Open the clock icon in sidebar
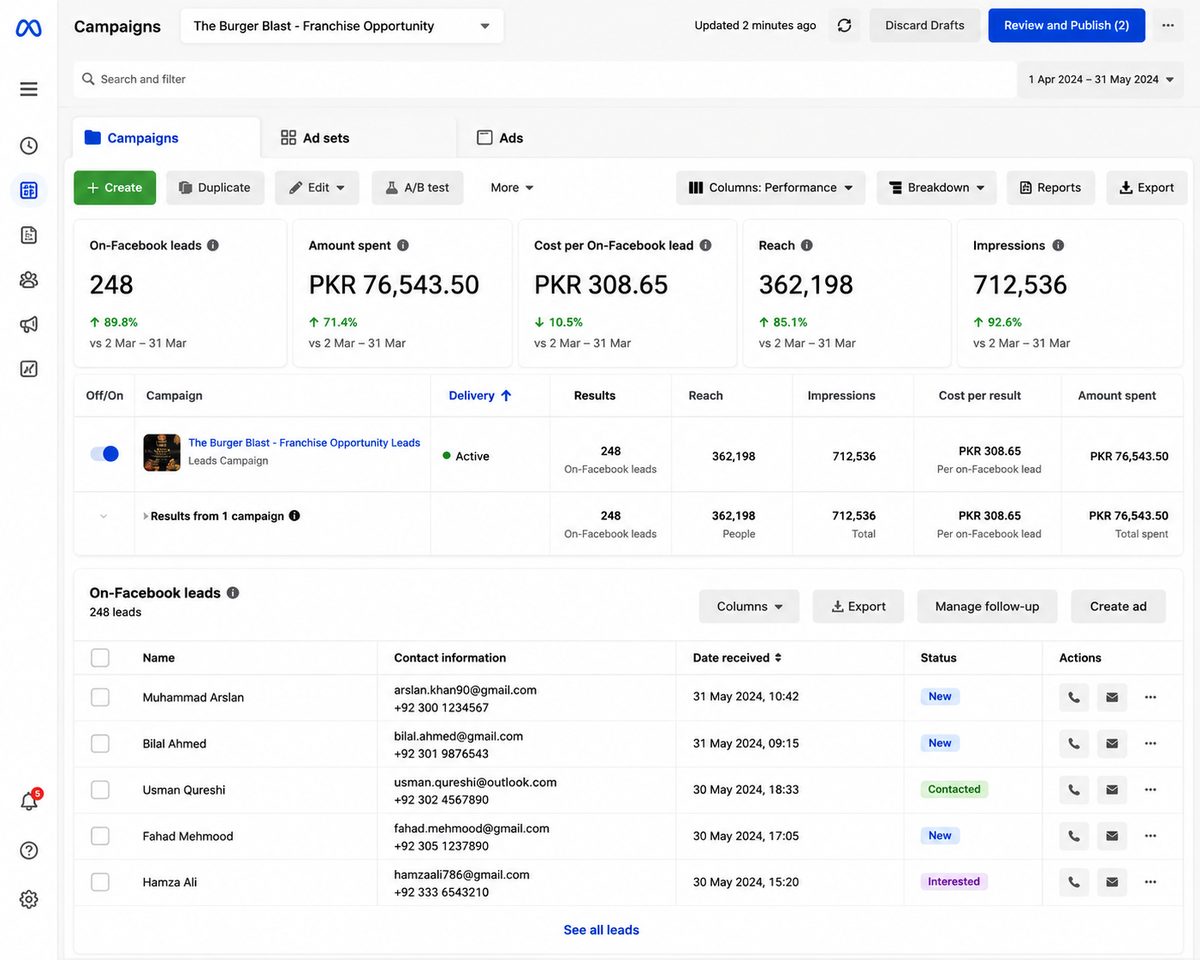The height and width of the screenshot is (960, 1200). 29,146
